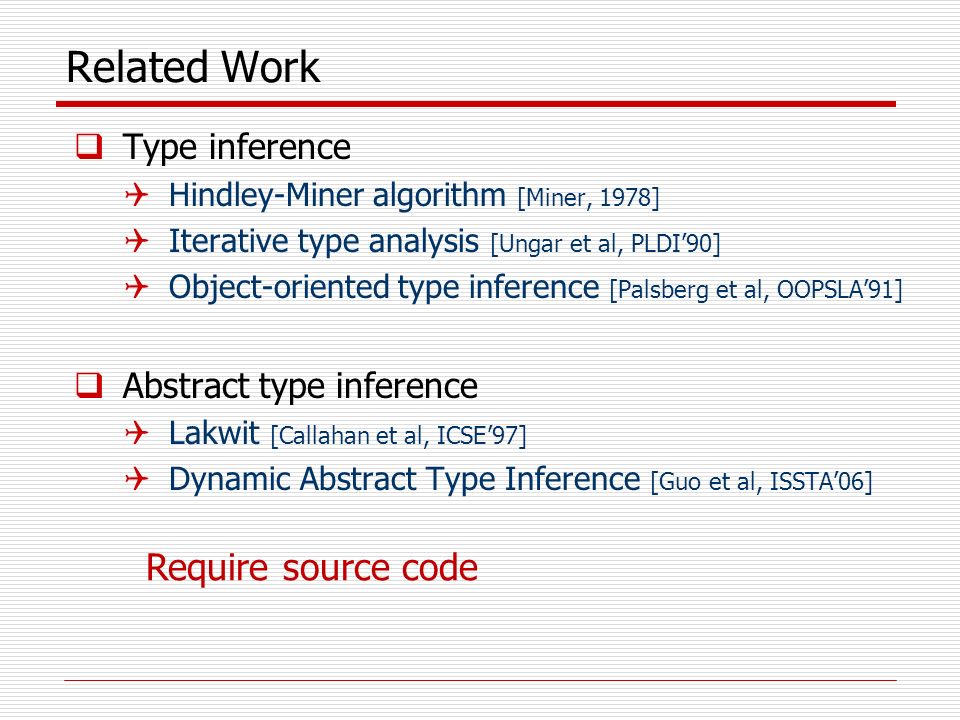Click the Type inference heading text
This screenshot has height=720, width=960.
[x=236, y=148]
